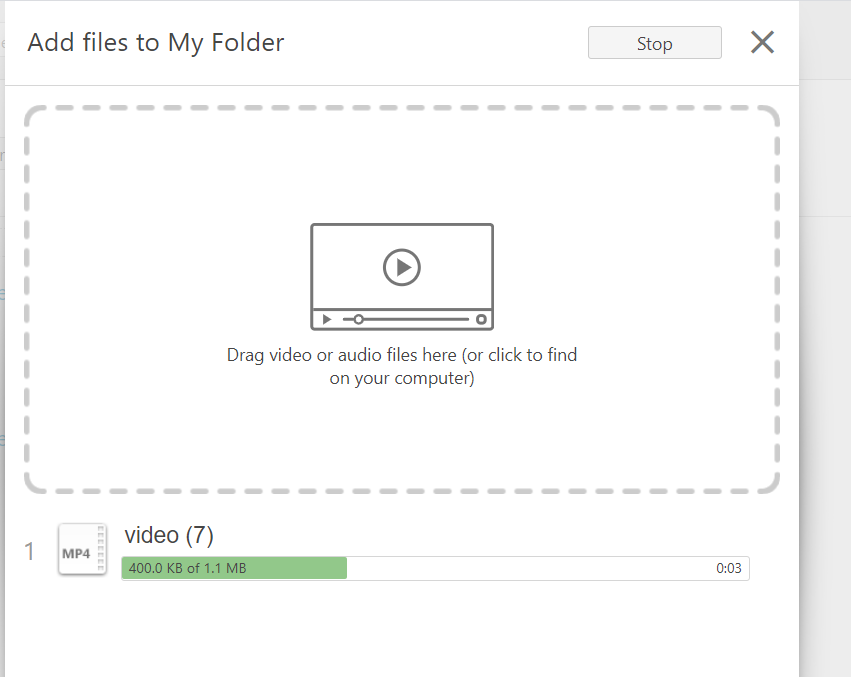The height and width of the screenshot is (677, 851).
Task: Click the circled play icon in drop zone
Action: coord(402,267)
